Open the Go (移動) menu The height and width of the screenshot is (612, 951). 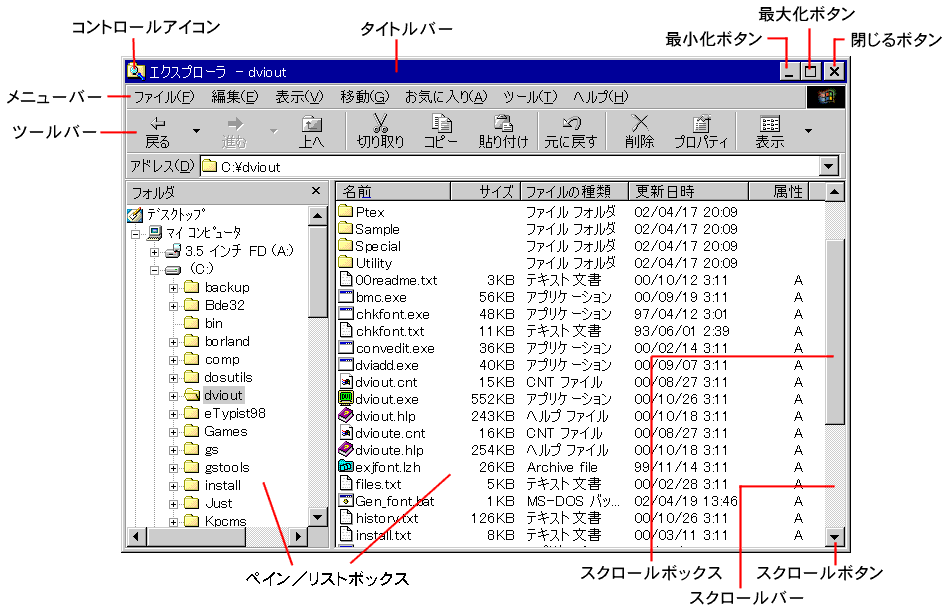coord(365,97)
